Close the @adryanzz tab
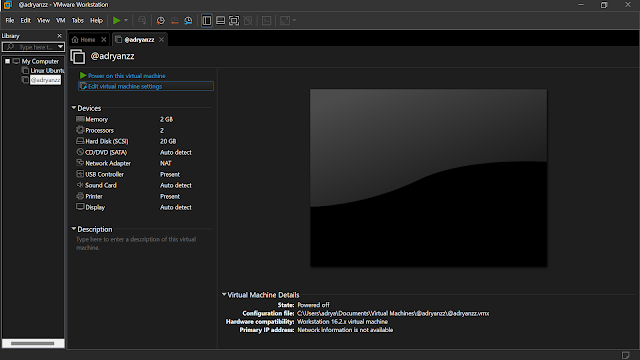640x360 pixels. [162, 40]
